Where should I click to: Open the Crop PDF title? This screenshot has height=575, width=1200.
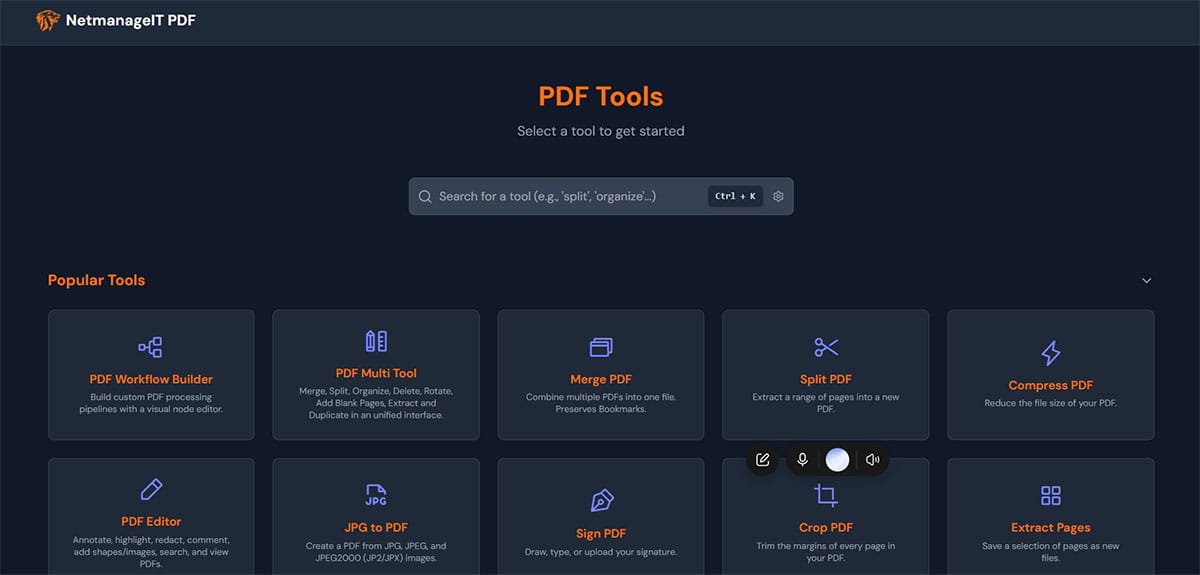click(826, 527)
